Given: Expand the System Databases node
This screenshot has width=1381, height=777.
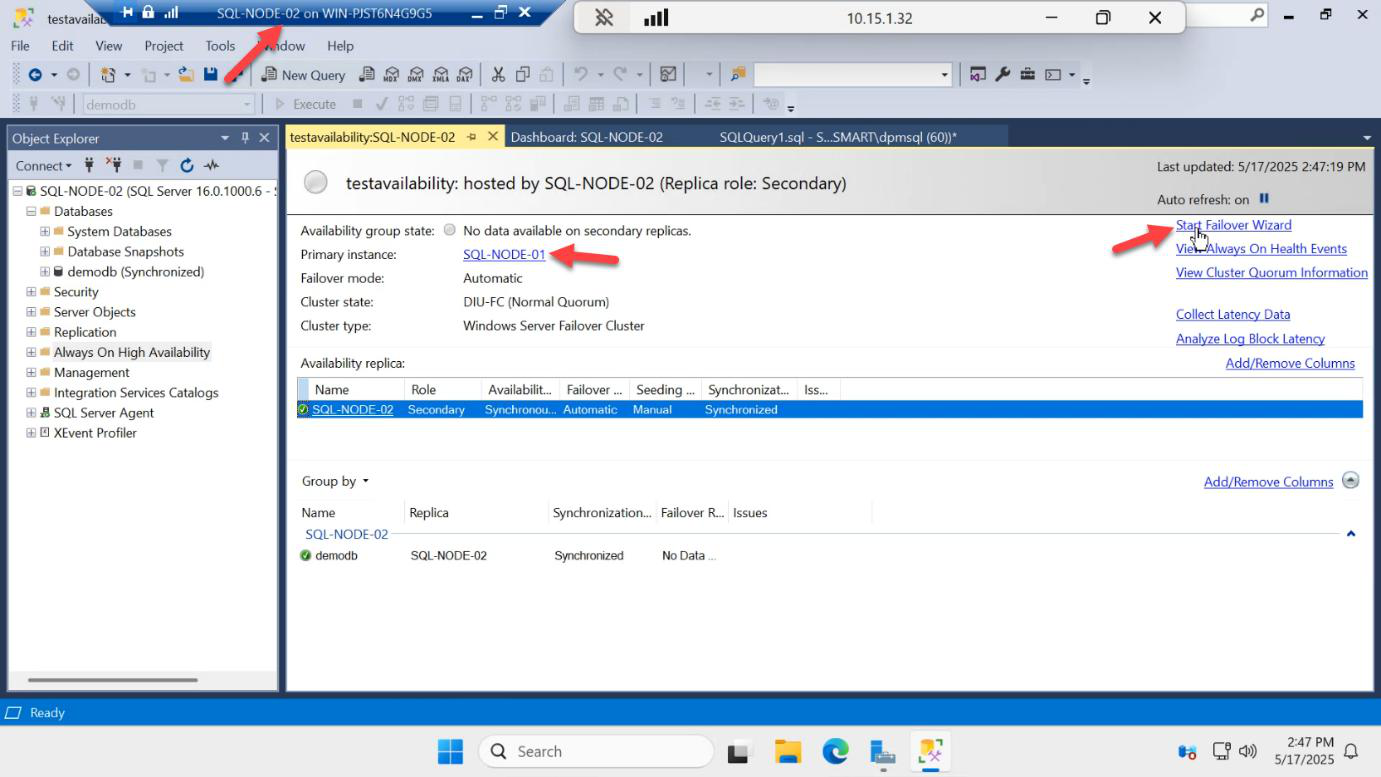Looking at the screenshot, I should [x=45, y=231].
